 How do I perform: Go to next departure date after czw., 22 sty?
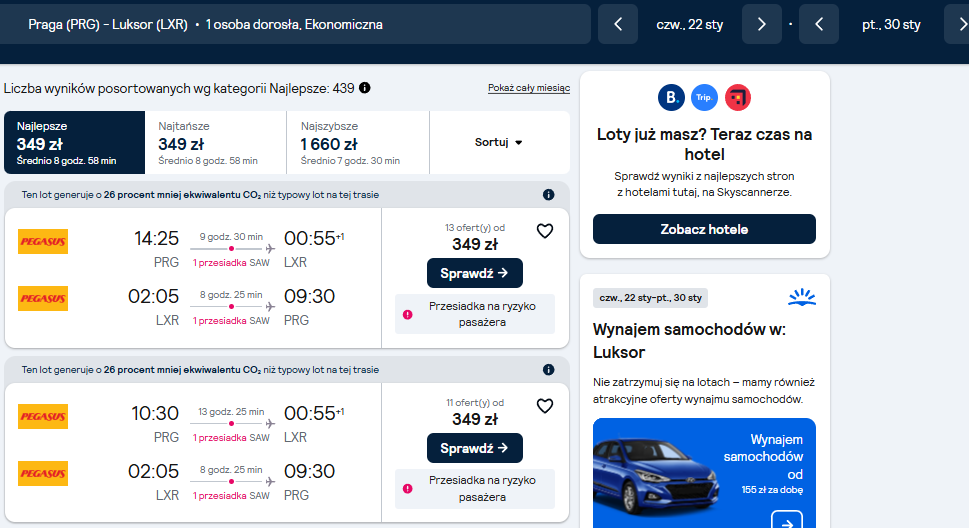pyautogui.click(x=761, y=24)
